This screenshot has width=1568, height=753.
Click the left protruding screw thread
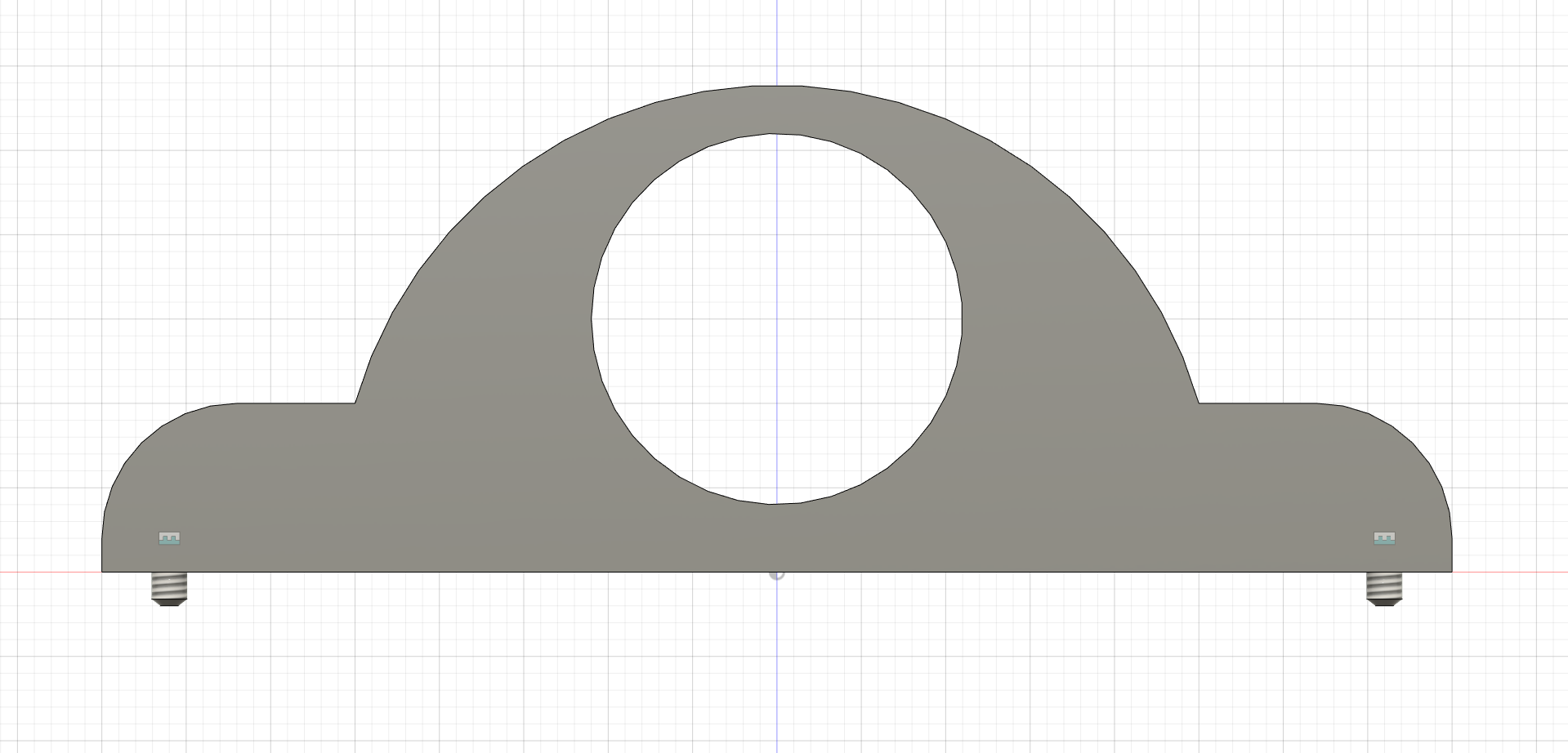168,586
